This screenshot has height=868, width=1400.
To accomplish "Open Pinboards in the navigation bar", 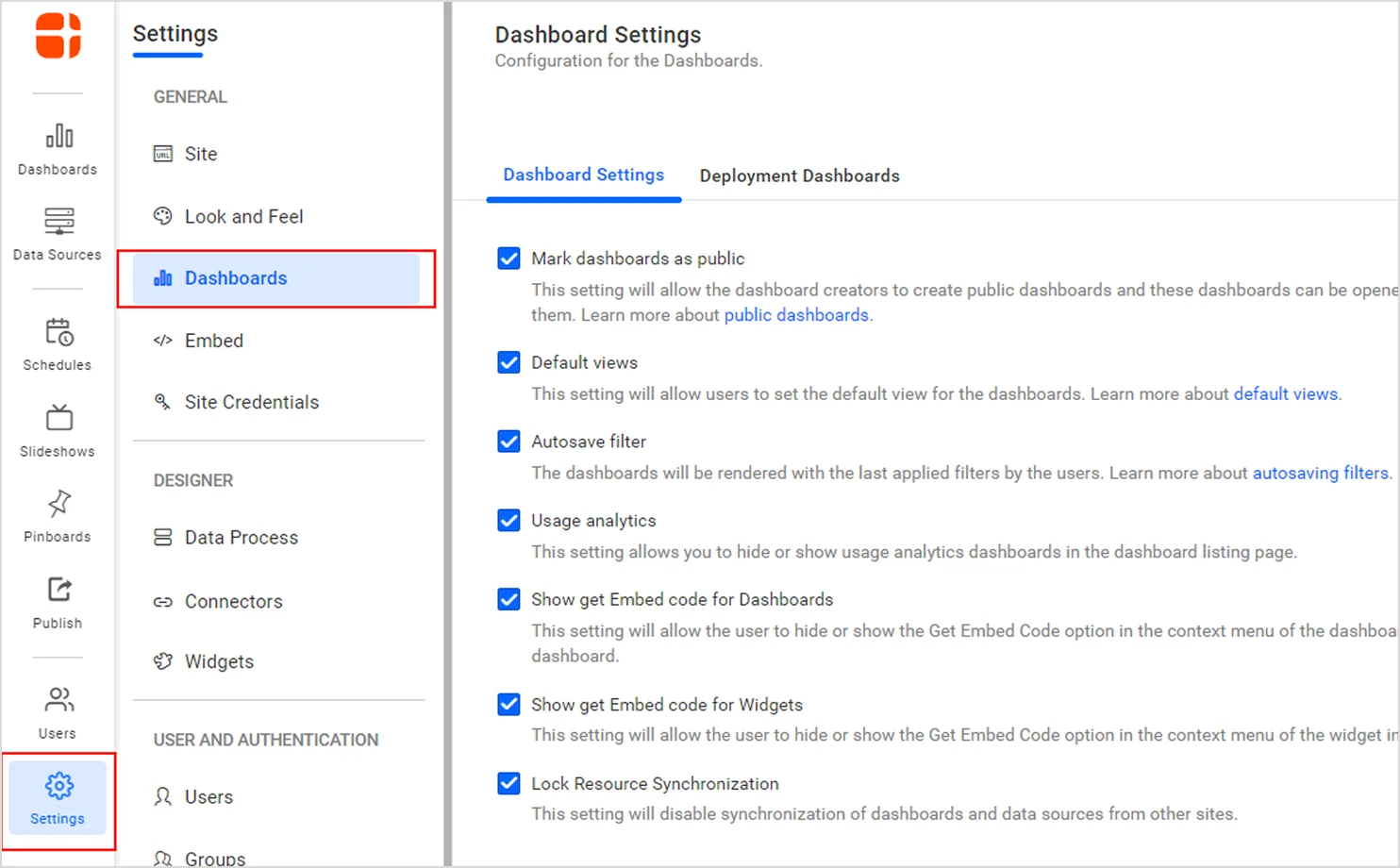I will [58, 516].
